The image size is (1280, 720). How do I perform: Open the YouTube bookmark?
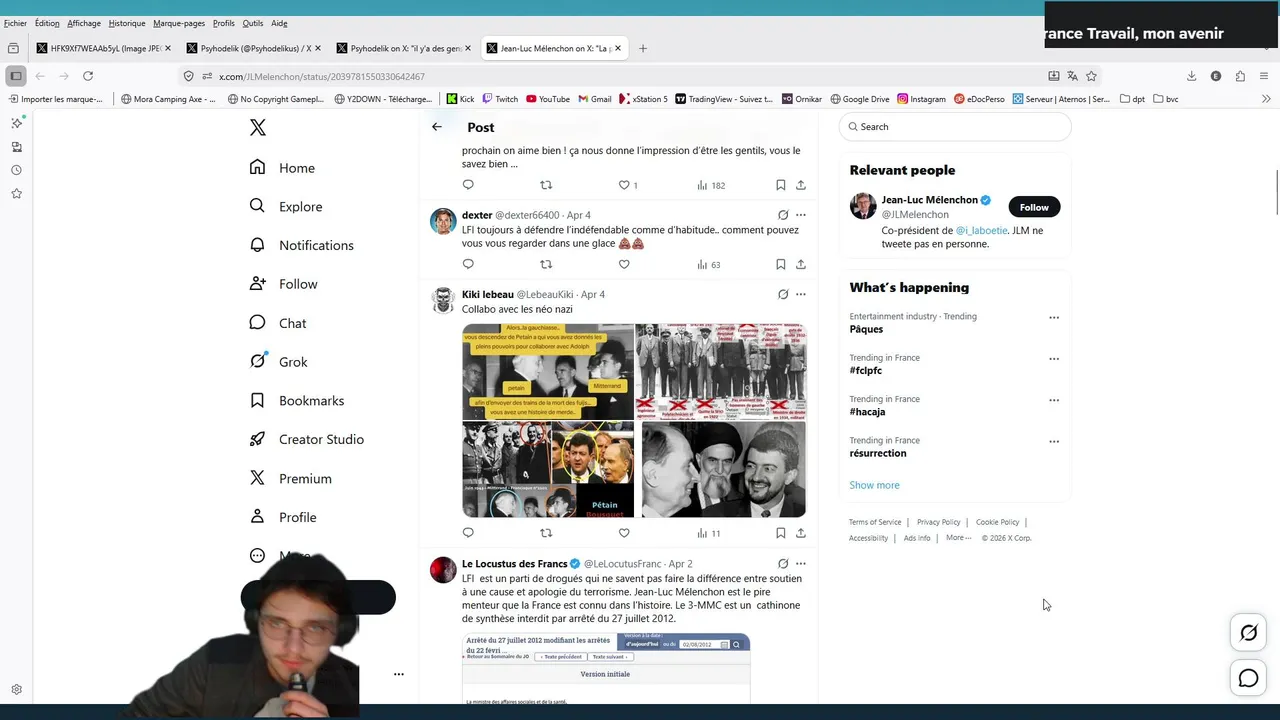point(548,99)
